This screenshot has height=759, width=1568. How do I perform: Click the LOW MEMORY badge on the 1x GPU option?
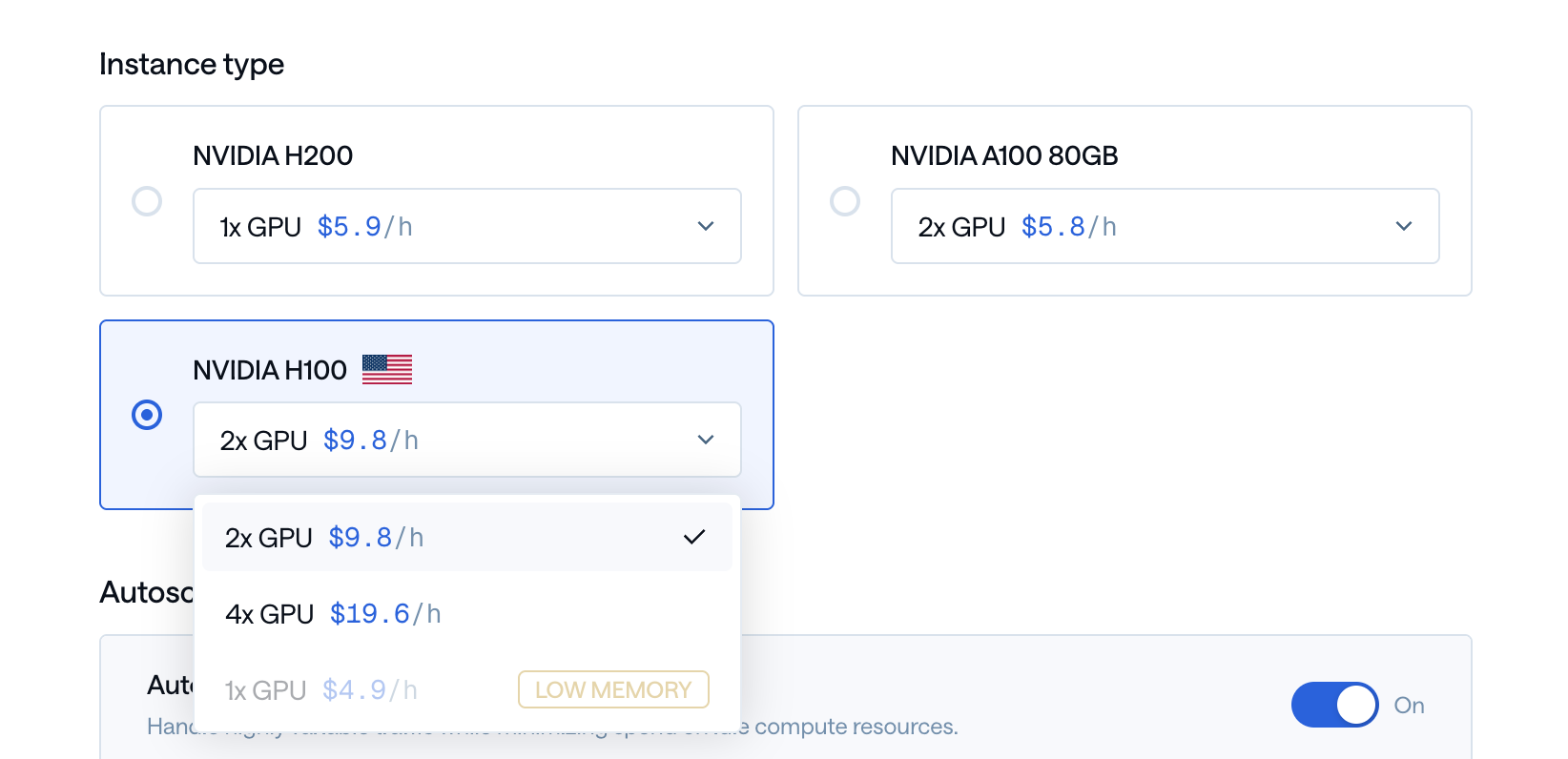coord(613,689)
